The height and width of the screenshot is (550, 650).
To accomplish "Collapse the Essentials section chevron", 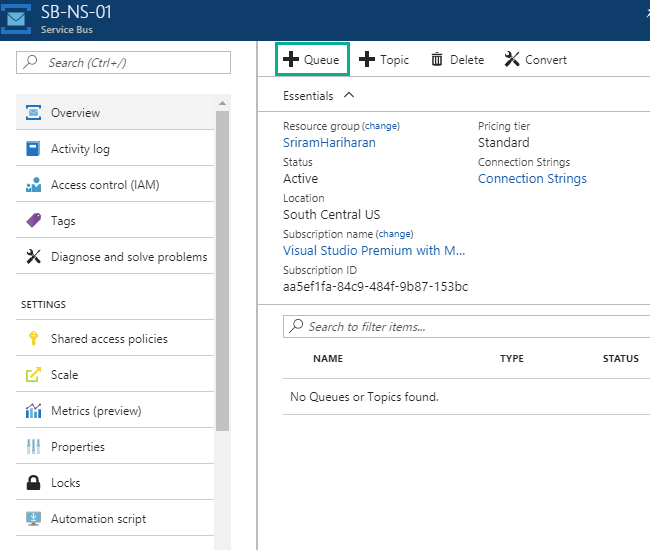I will coord(349,95).
